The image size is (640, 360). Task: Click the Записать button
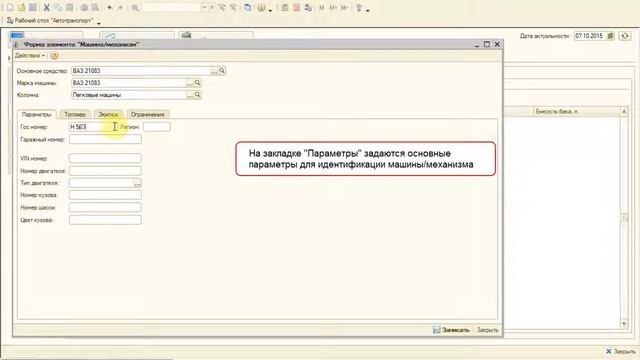(451, 330)
